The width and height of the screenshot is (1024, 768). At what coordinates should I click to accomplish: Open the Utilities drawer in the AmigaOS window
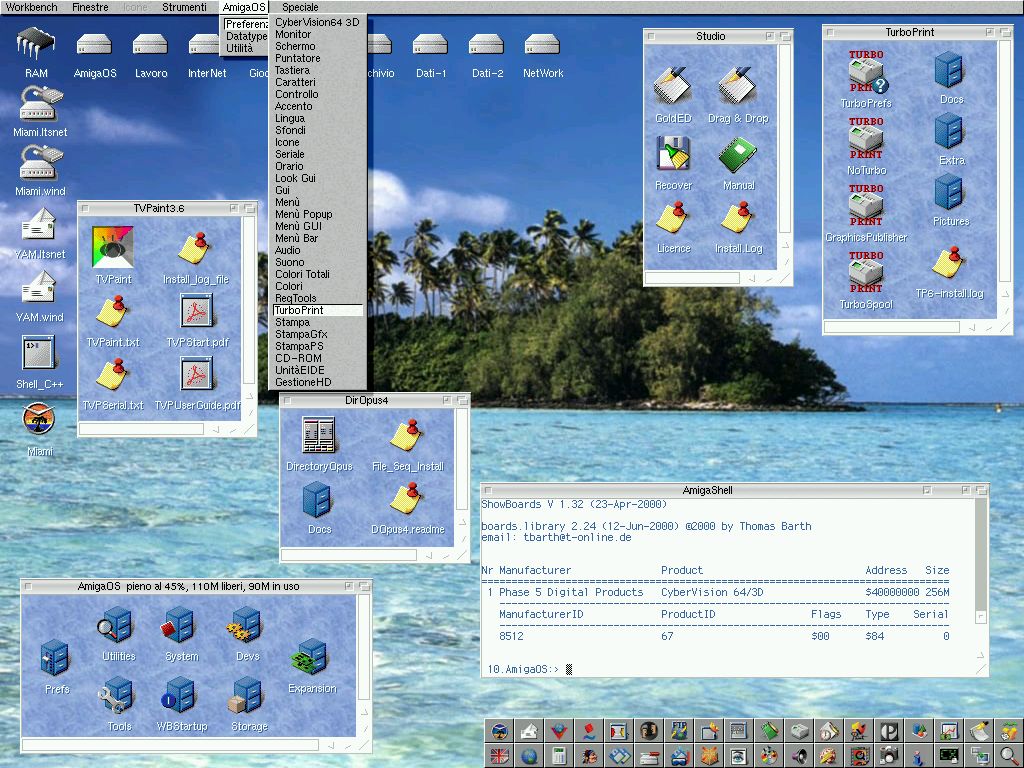coord(117,628)
